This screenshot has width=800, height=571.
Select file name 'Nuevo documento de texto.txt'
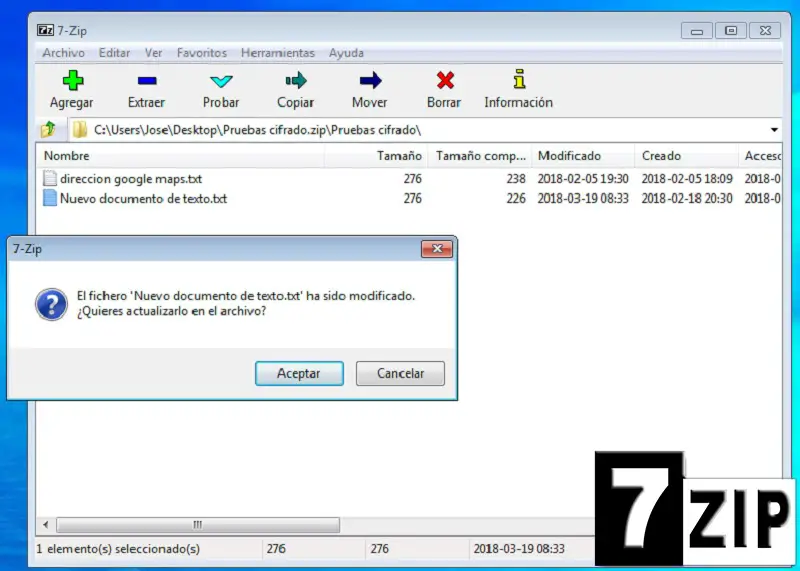pos(143,198)
